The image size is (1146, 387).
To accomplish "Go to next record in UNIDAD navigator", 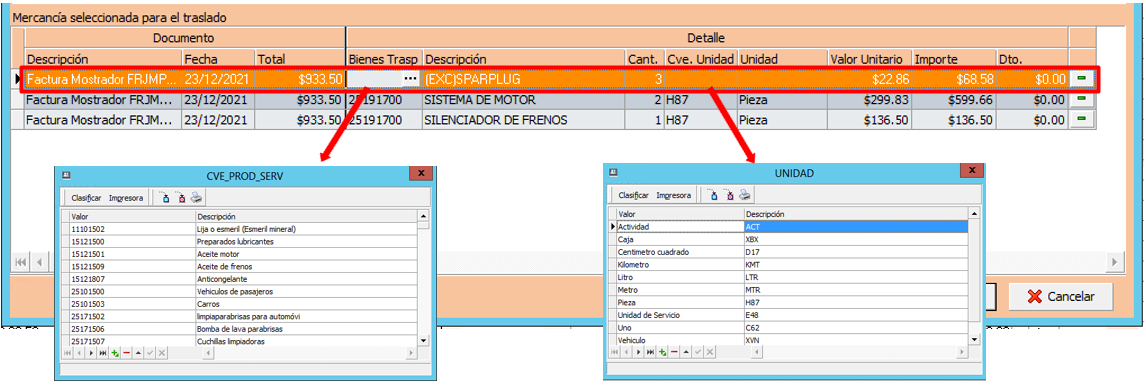I will [638, 352].
